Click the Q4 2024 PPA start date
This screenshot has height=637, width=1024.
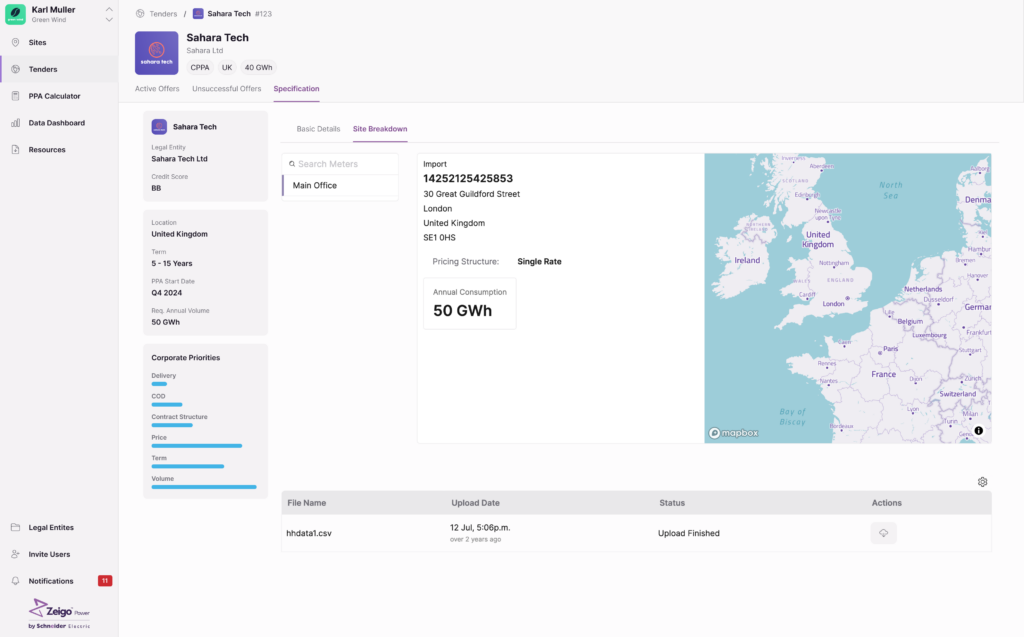167,293
